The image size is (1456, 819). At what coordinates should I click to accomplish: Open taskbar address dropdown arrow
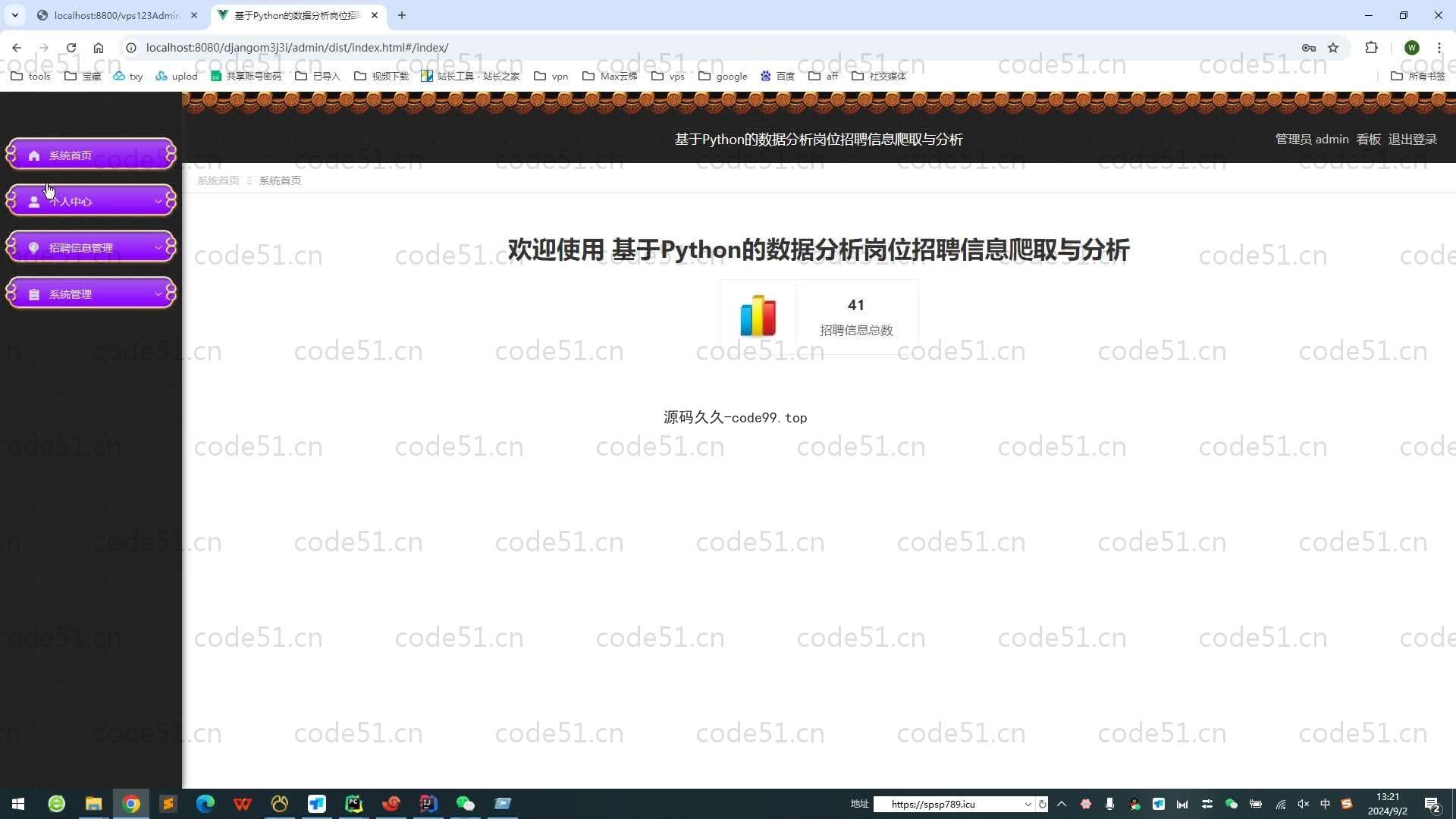[x=1028, y=805]
